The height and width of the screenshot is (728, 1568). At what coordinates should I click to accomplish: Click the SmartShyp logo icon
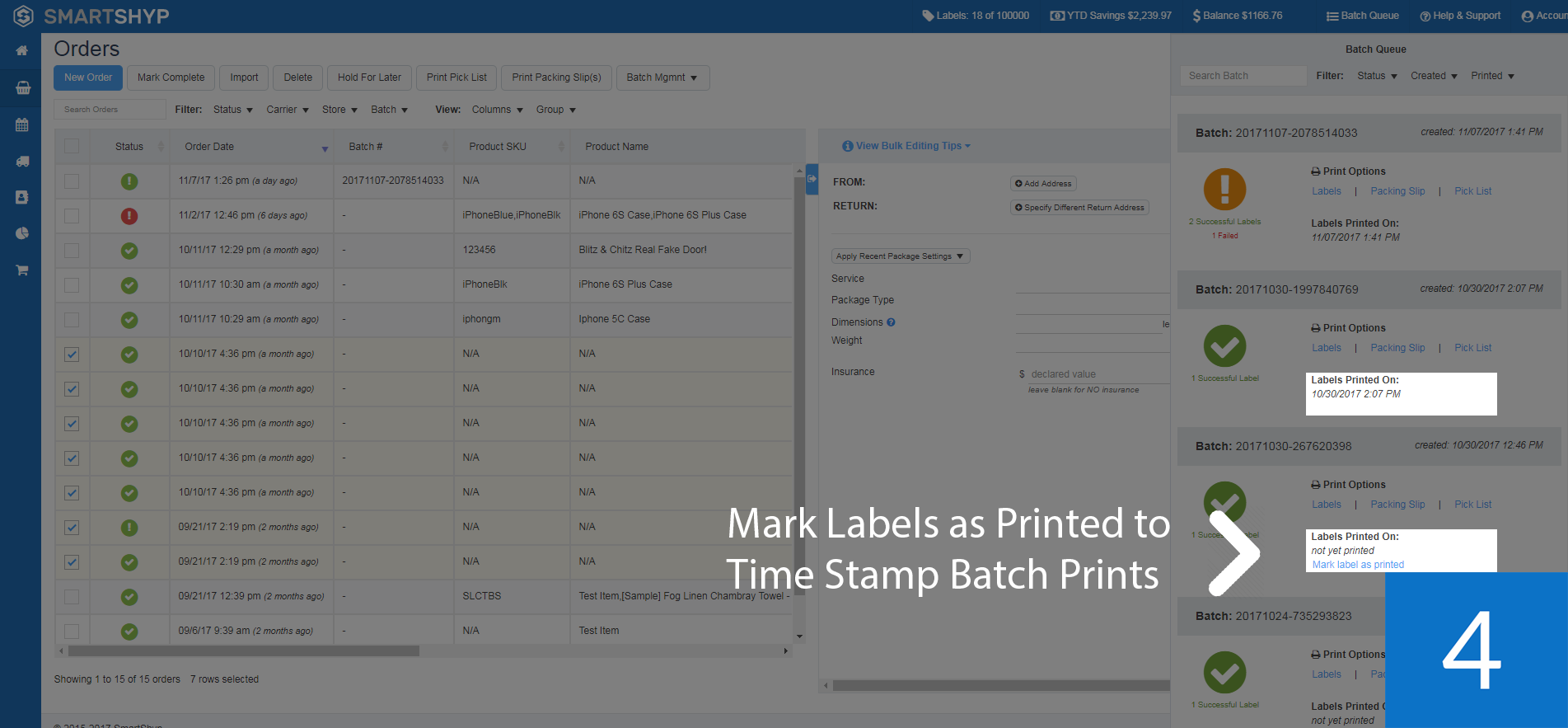23,16
